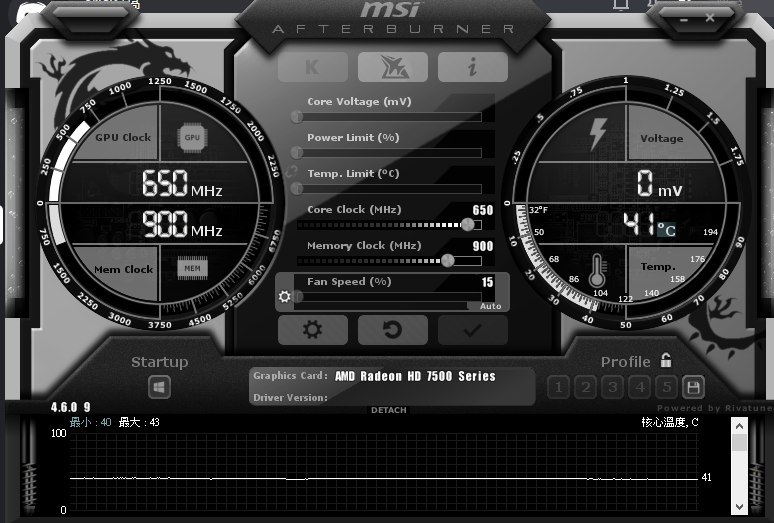Click the 最小 : 40 minimum label

[90, 422]
